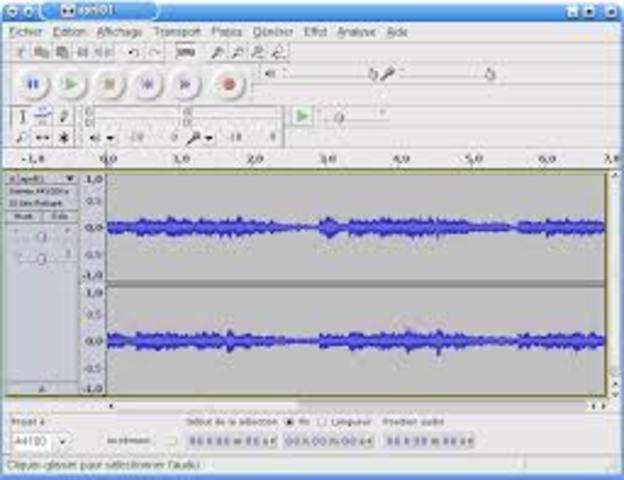Viewport: 624px width, 480px height.
Task: Click the input meter microphone icon
Action: [194, 138]
